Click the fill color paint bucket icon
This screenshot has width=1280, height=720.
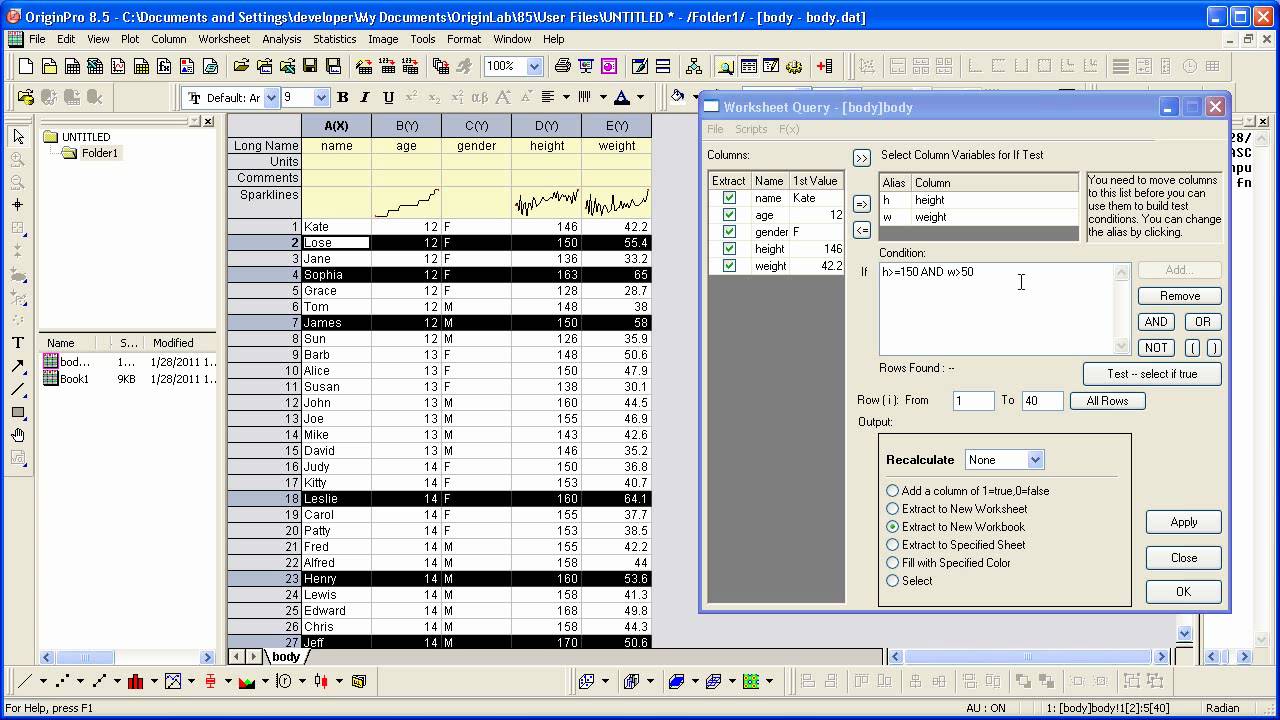point(678,97)
